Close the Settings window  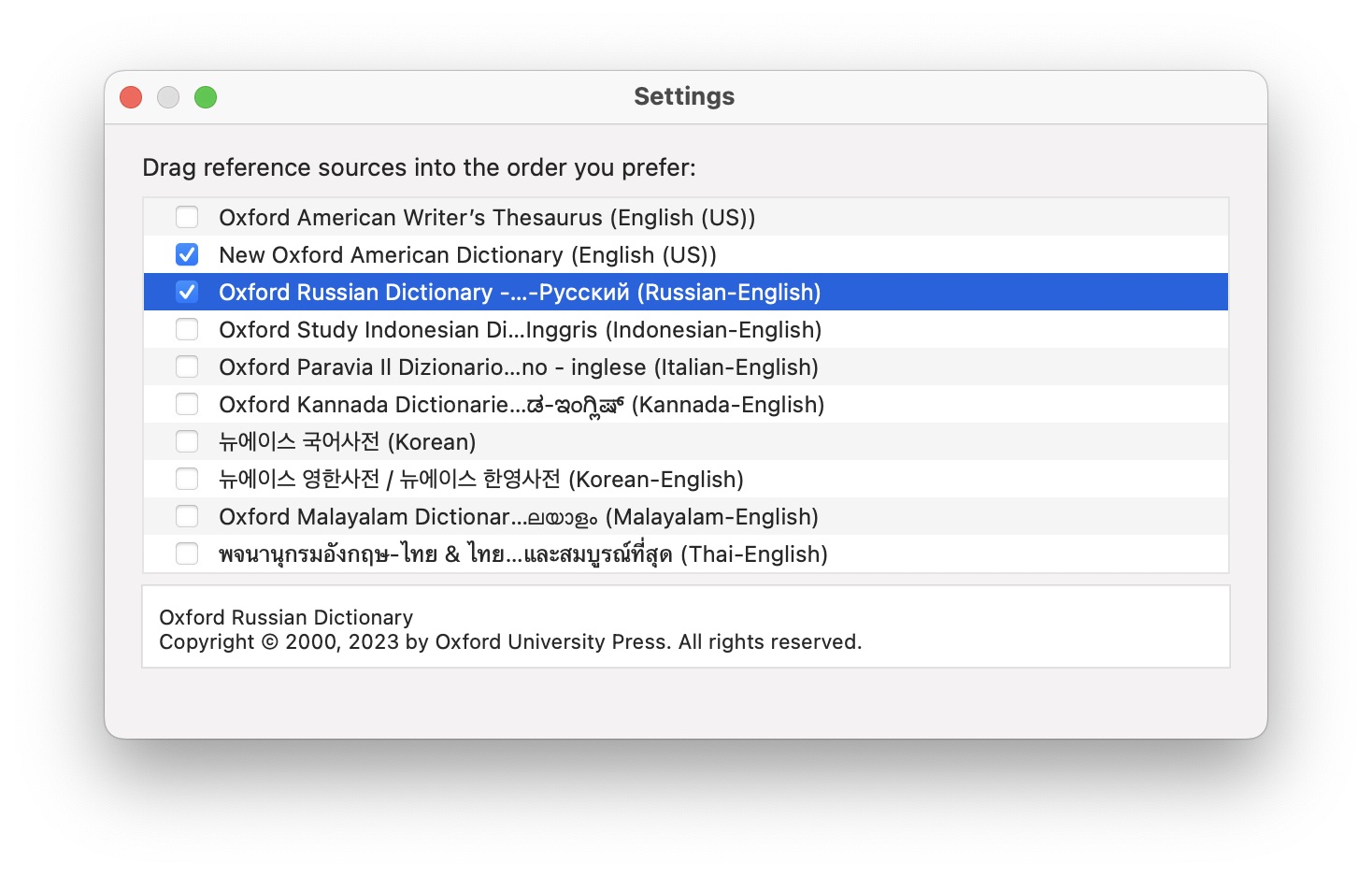(131, 97)
